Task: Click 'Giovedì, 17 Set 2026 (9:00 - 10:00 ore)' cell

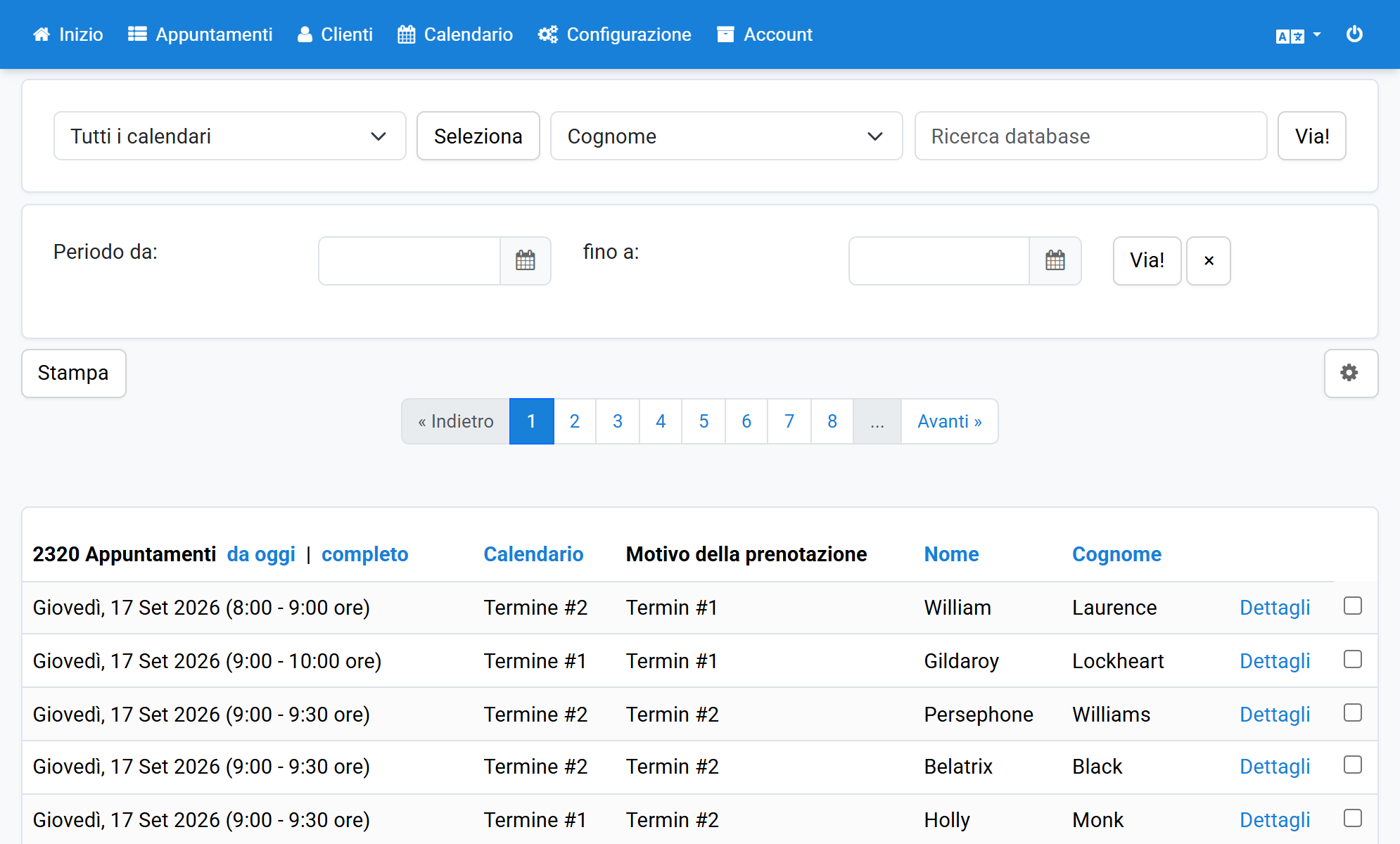Action: pos(207,660)
